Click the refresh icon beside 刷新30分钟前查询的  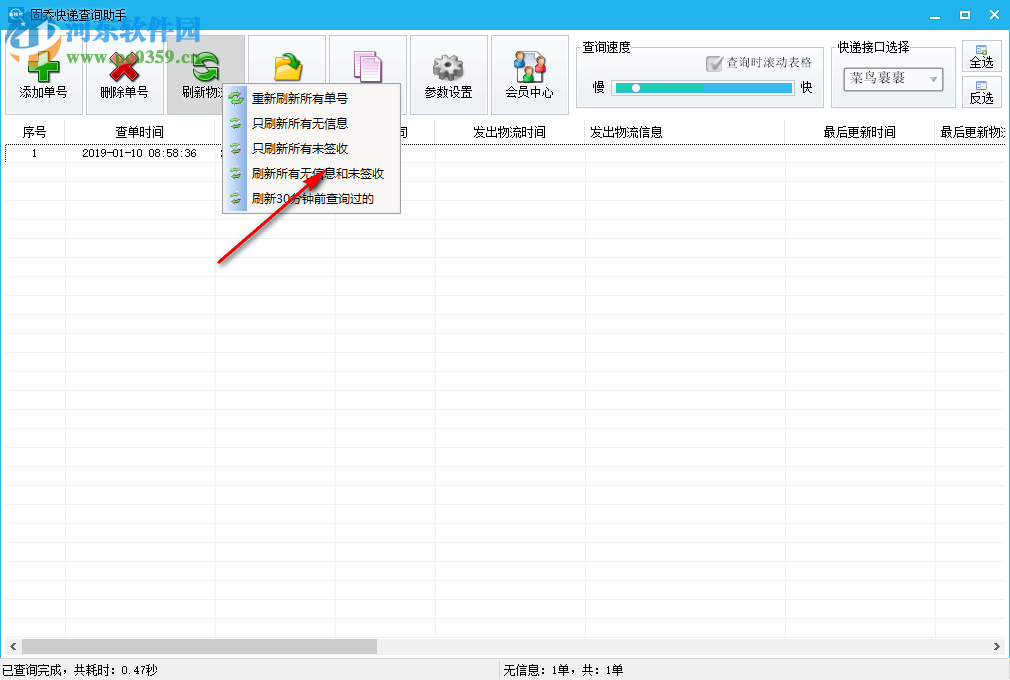point(236,199)
